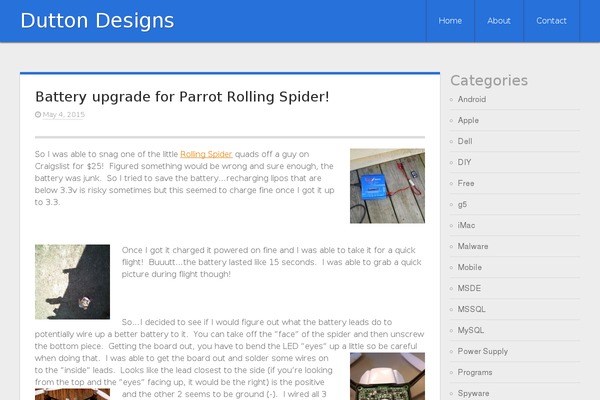Open the Power Supply category
Image resolution: width=600 pixels, height=400 pixels.
point(483,351)
